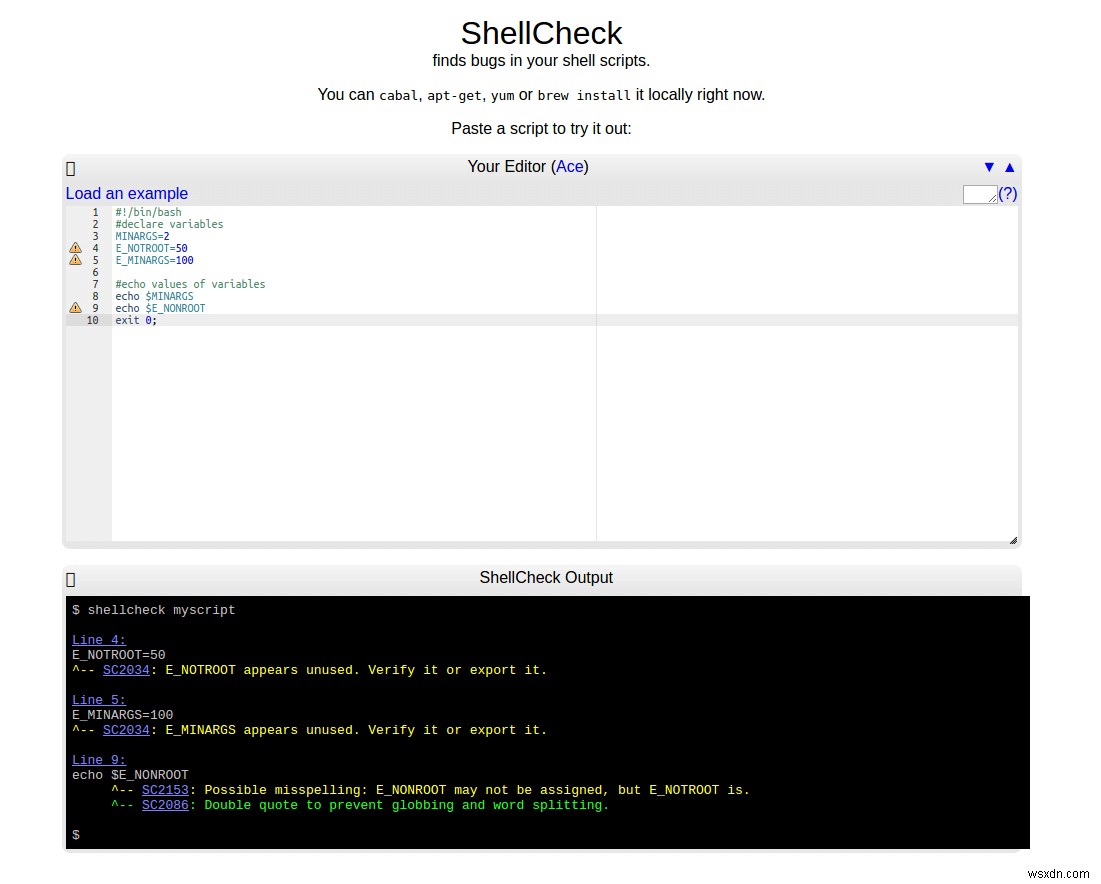The image size is (1101, 884).
Task: Click 'E_NOTROOT appears unused' message
Action: pyautogui.click(x=356, y=670)
